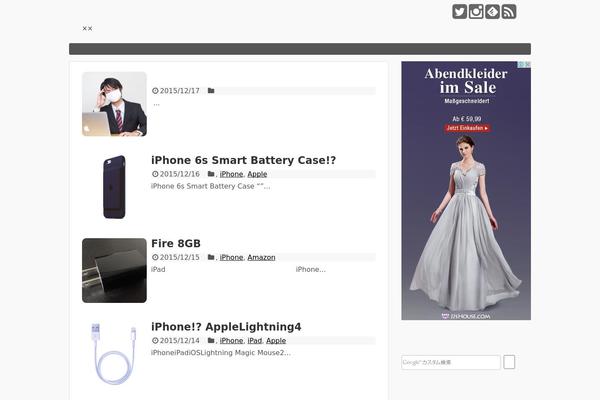Open the battery case thumbnail image
600x400 pixels.
tap(114, 187)
